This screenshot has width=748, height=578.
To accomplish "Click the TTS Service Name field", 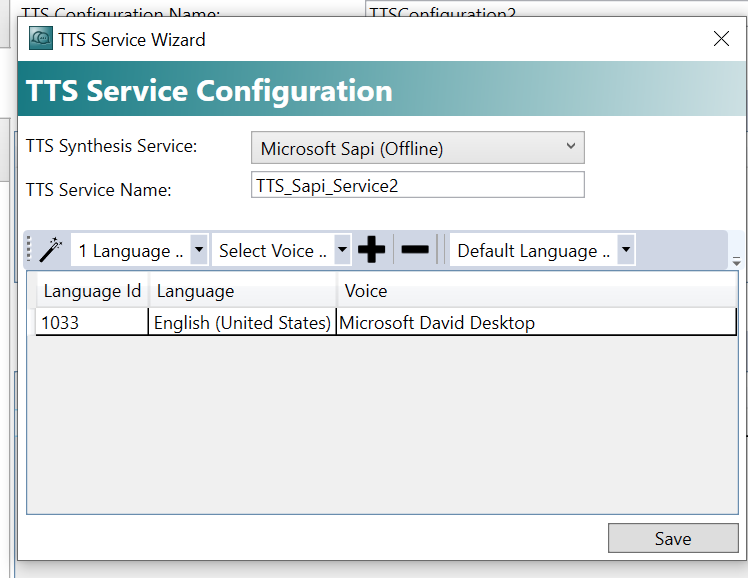I will [x=418, y=185].
